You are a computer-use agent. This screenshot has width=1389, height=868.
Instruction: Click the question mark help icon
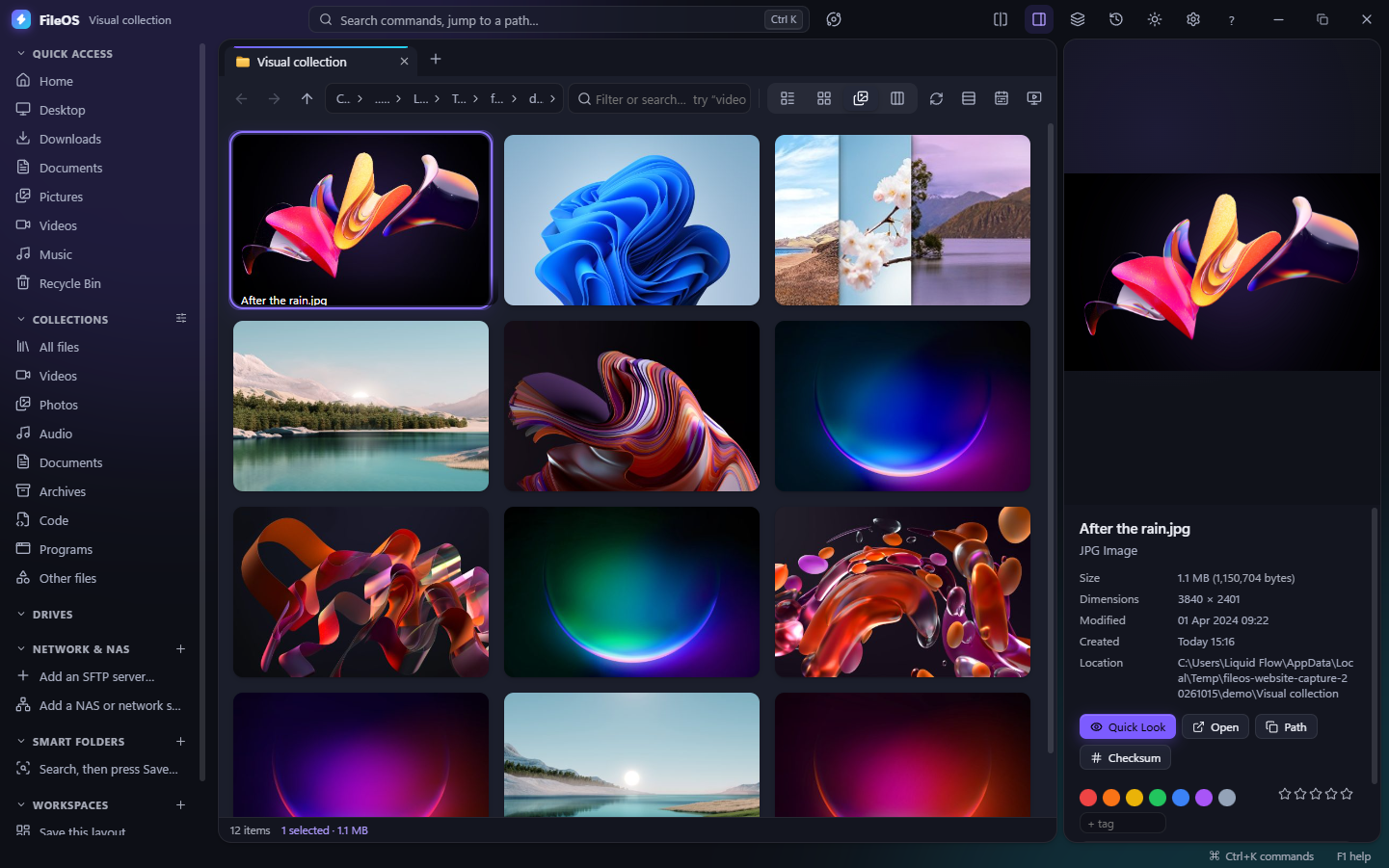click(1232, 19)
